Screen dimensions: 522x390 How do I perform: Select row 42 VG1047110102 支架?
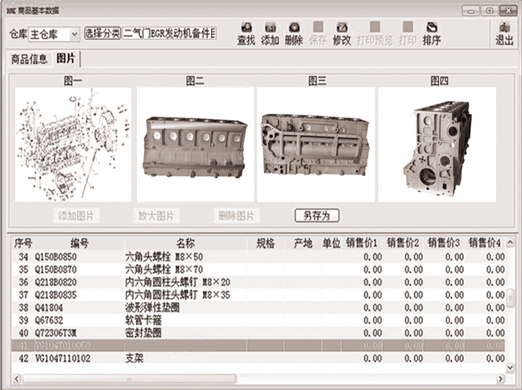259,358
